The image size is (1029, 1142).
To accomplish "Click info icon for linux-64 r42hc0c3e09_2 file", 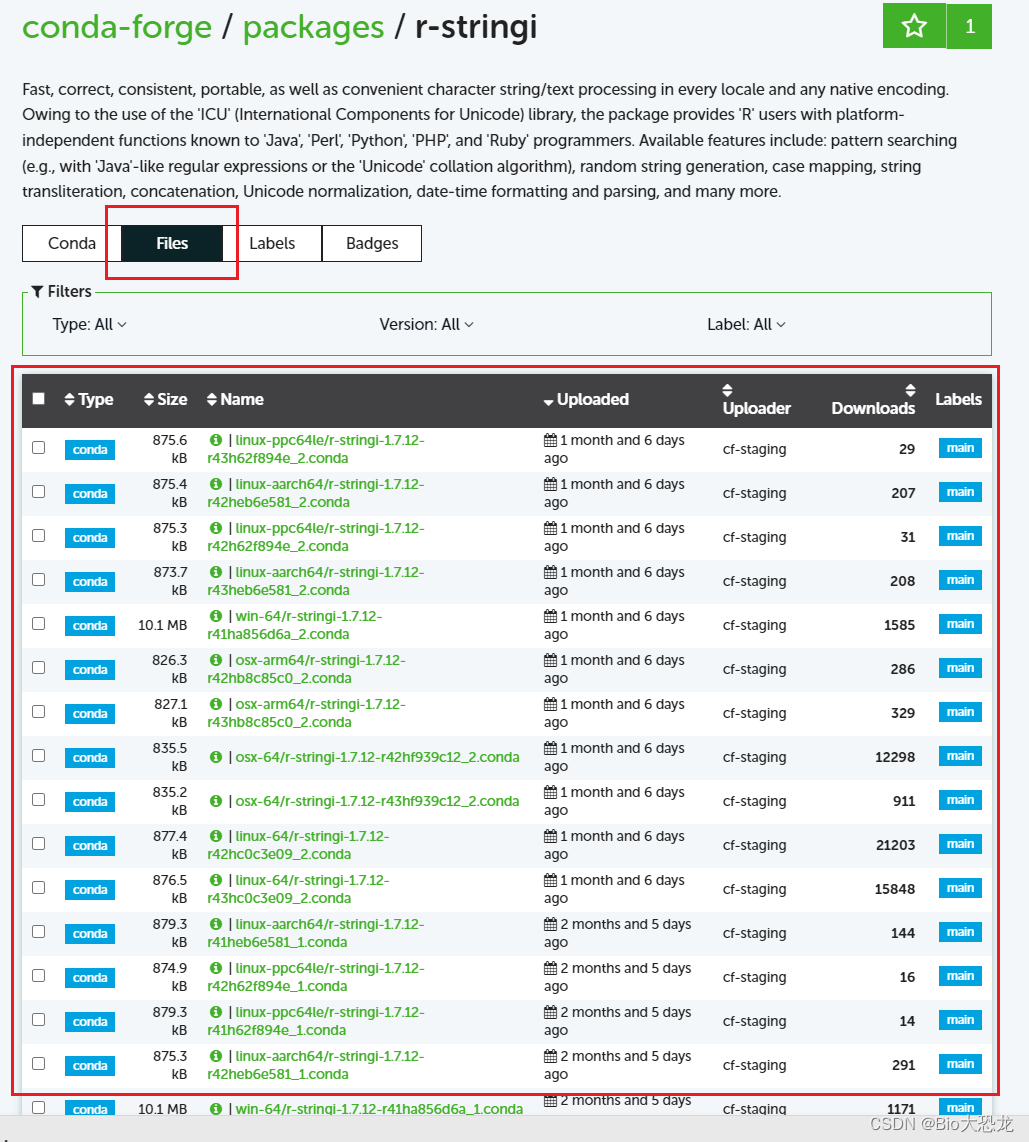I will (x=216, y=836).
